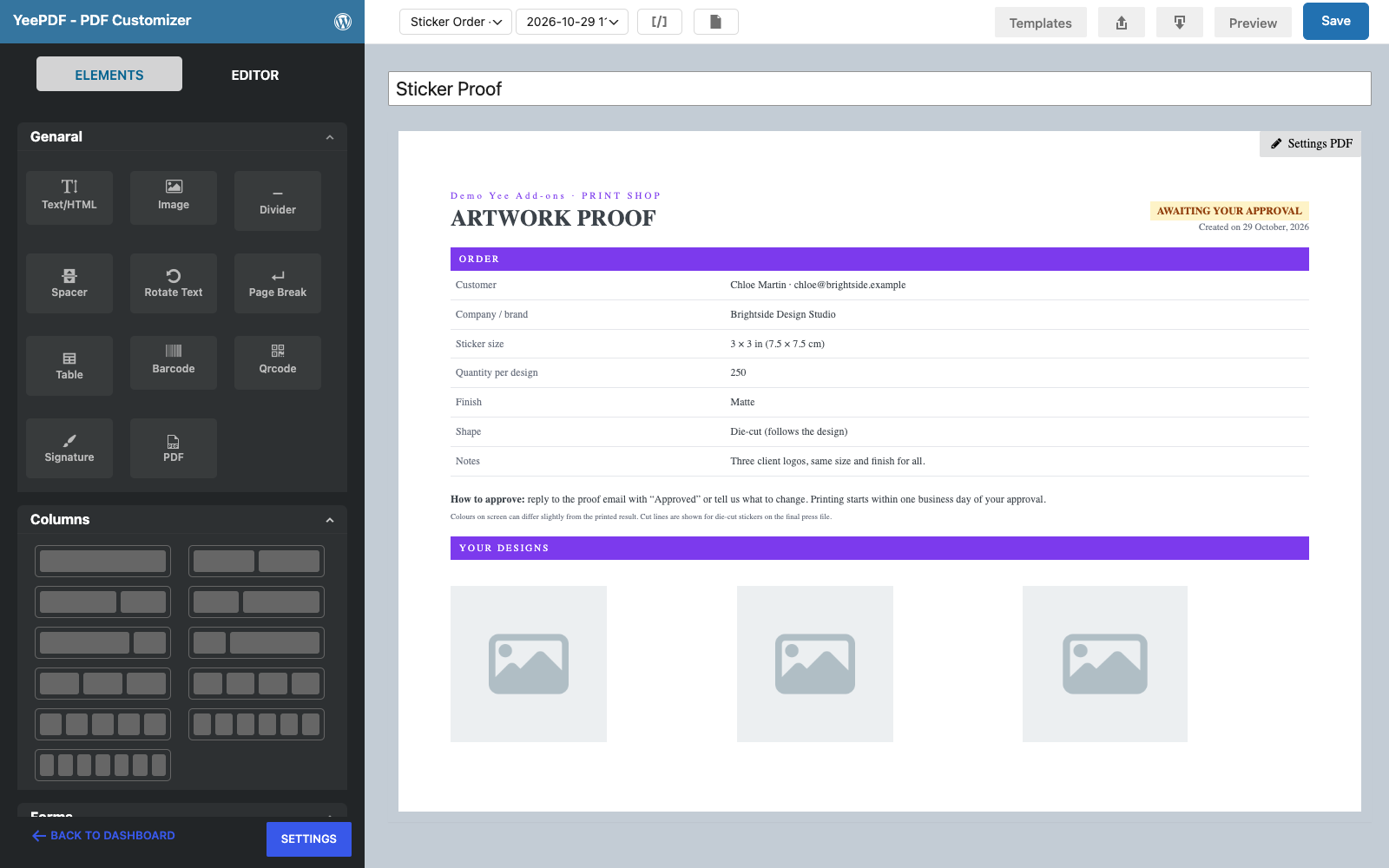Select the single-column layout
1389x868 pixels.
tap(103, 561)
